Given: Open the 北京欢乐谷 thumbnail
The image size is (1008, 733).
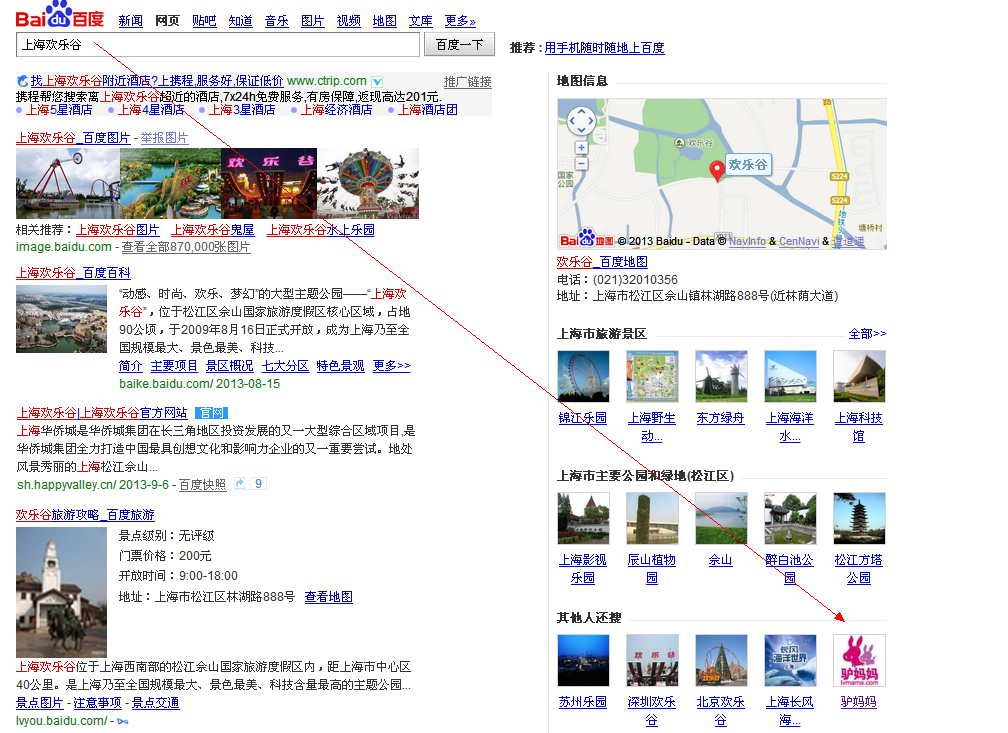Looking at the screenshot, I should coord(721,660).
